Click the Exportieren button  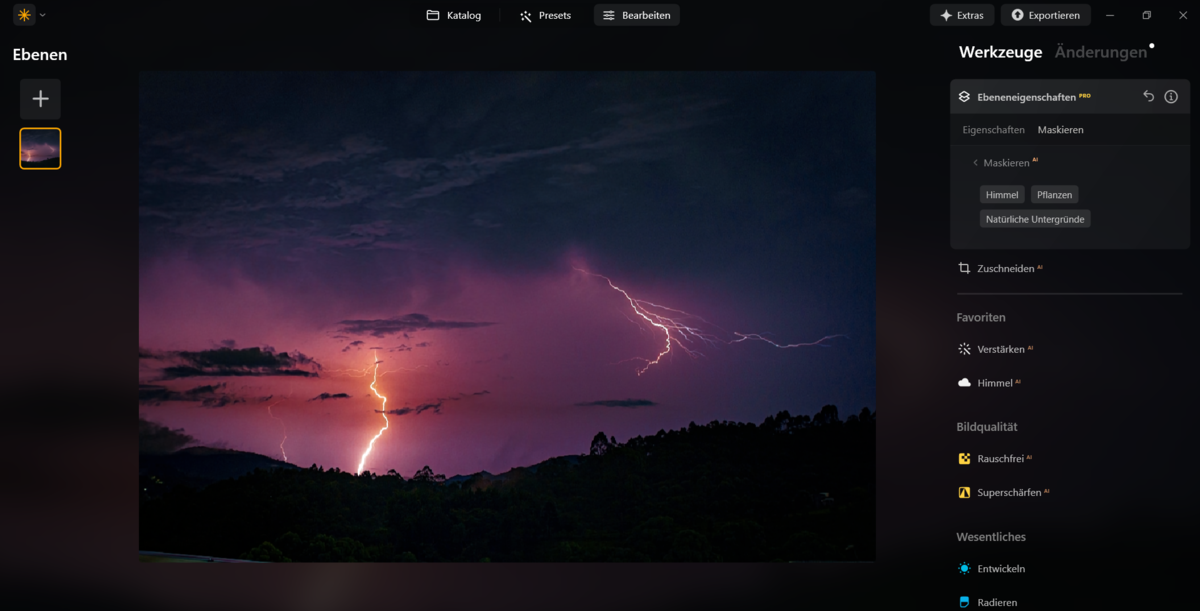tap(1045, 15)
